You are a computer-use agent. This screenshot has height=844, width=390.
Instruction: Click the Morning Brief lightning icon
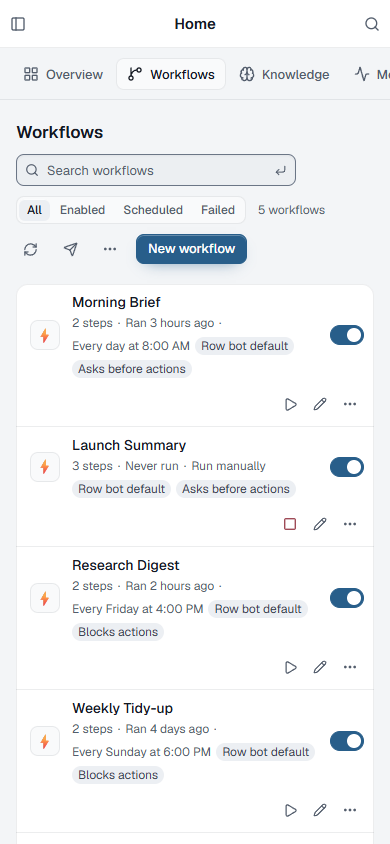(x=45, y=335)
